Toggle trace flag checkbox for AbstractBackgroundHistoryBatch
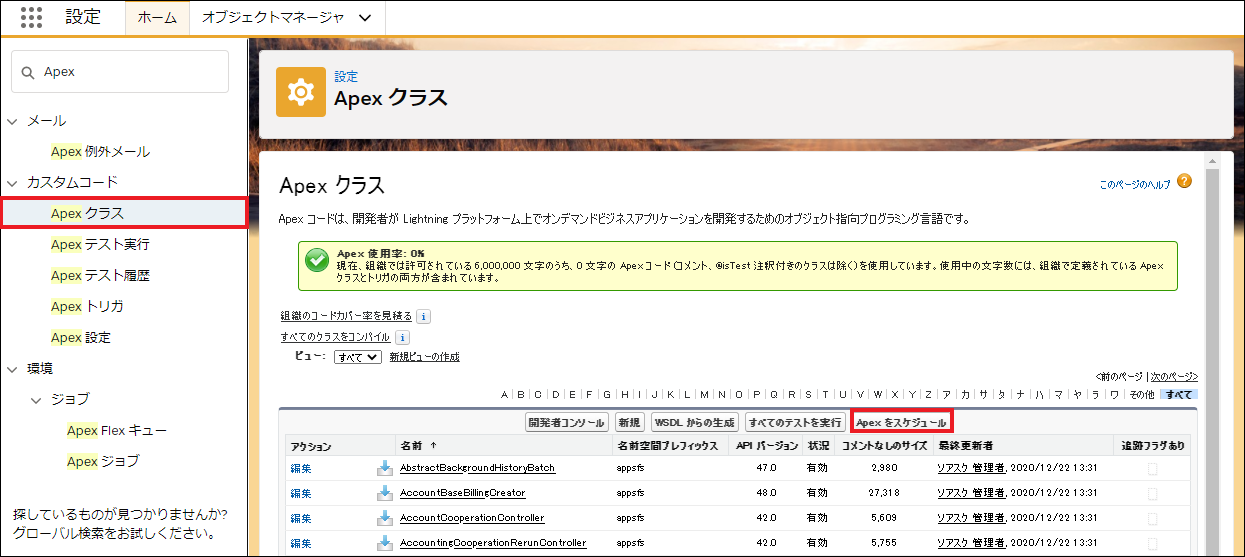 coord(1153,468)
